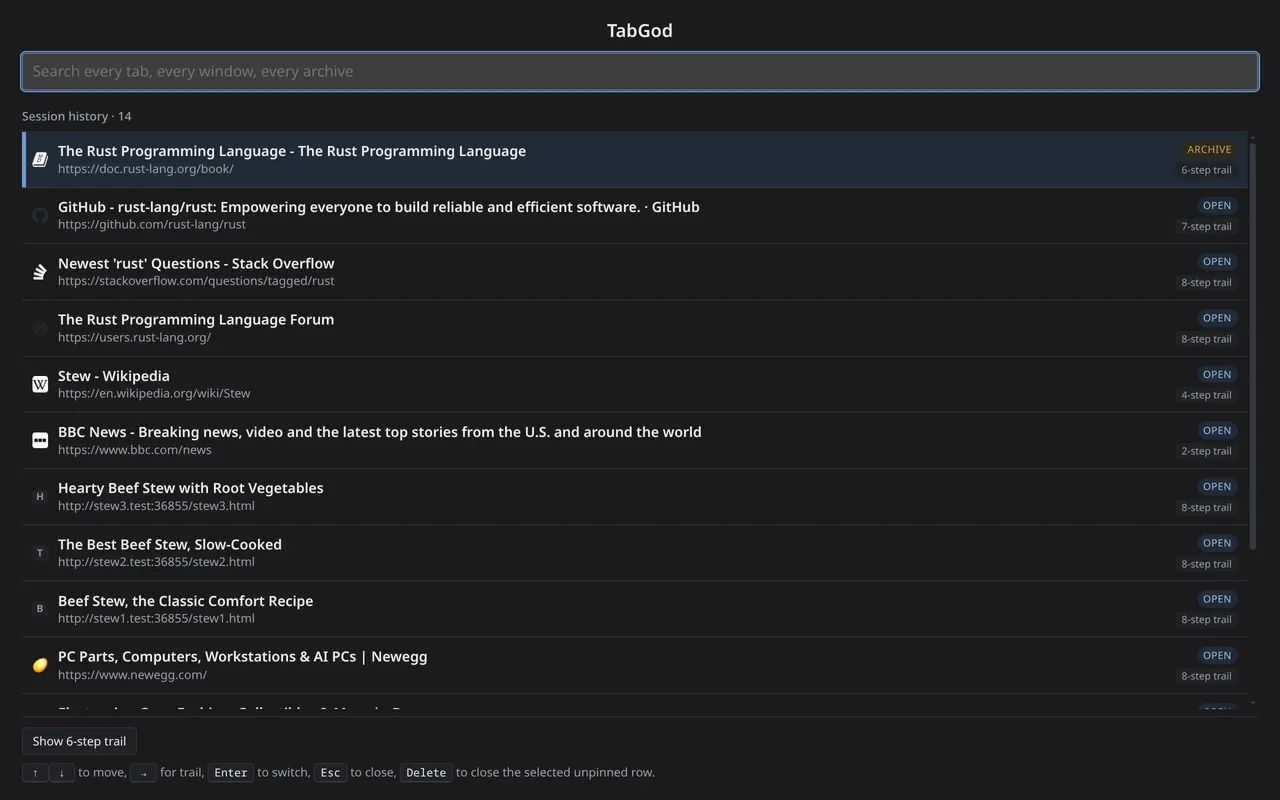1280x800 pixels.
Task: Click the OPEN badge on Stack Overflow row
Action: [x=1217, y=262]
